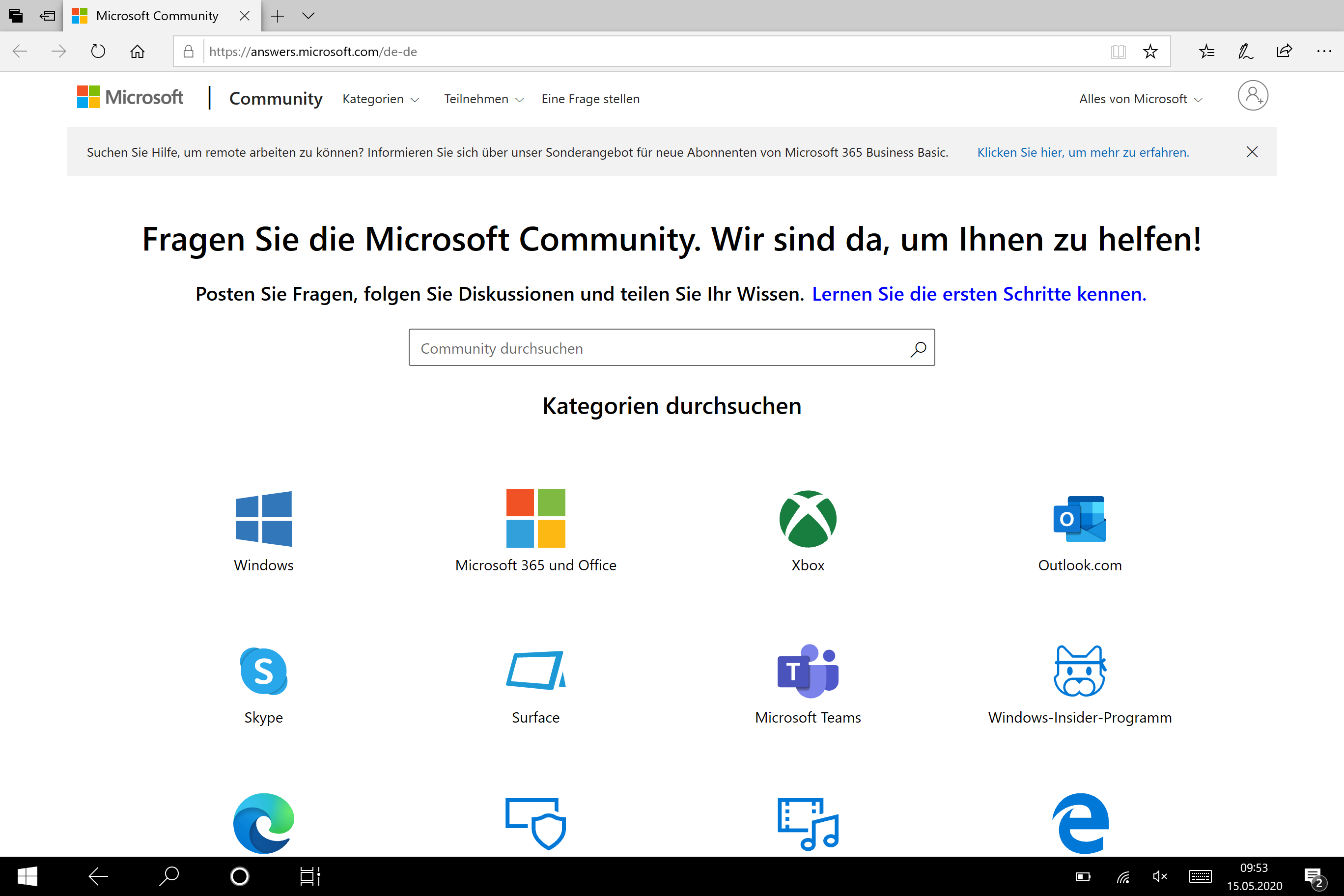This screenshot has width=1344, height=896.
Task: Open the Microsoft 365 und Office icon
Action: (535, 518)
